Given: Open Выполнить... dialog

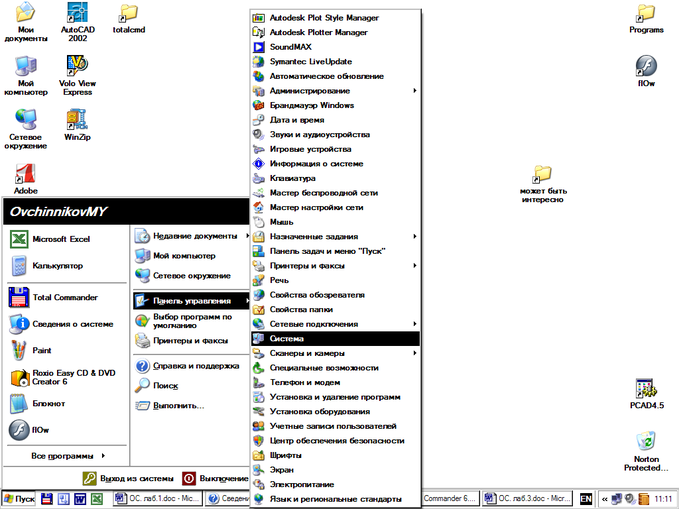Looking at the screenshot, I should [191, 405].
